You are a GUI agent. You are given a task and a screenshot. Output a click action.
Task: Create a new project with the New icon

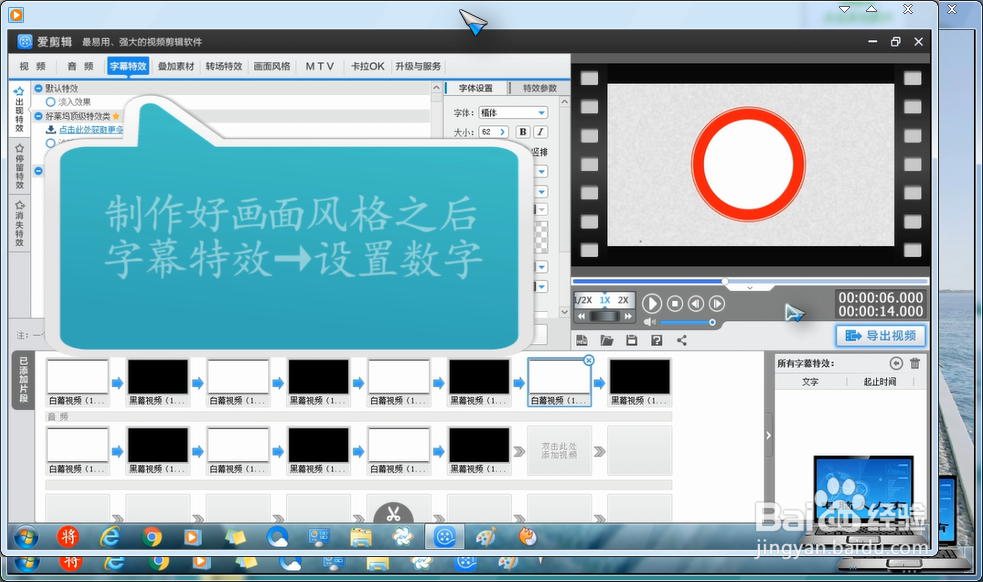click(x=582, y=341)
